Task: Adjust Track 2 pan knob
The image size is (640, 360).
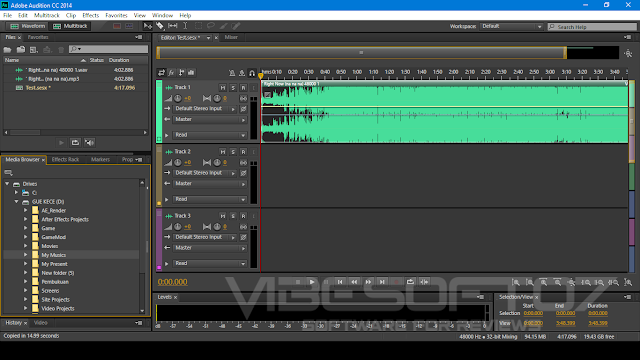Action: 217,162
